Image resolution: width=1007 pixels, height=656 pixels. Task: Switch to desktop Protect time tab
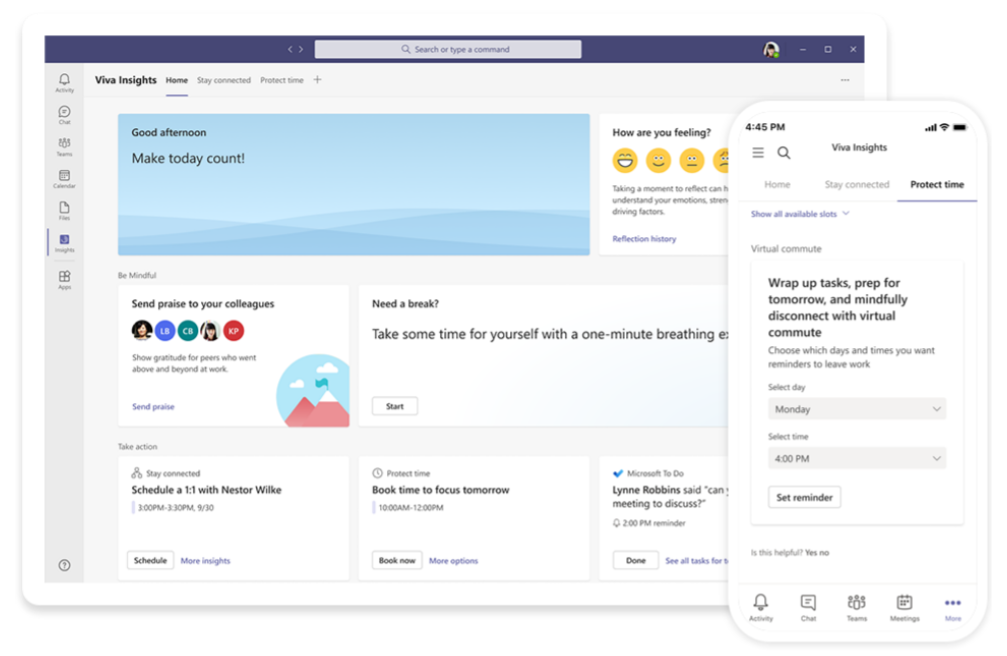pyautogui.click(x=281, y=80)
